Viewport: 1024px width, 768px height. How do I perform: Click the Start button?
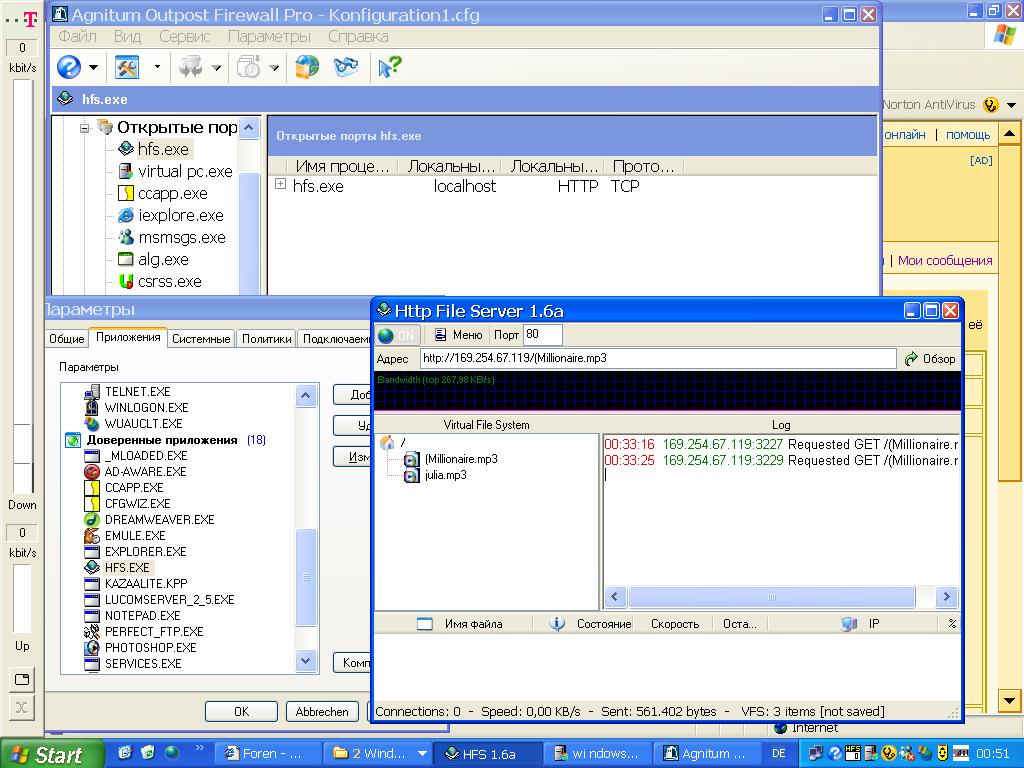pyautogui.click(x=51, y=753)
